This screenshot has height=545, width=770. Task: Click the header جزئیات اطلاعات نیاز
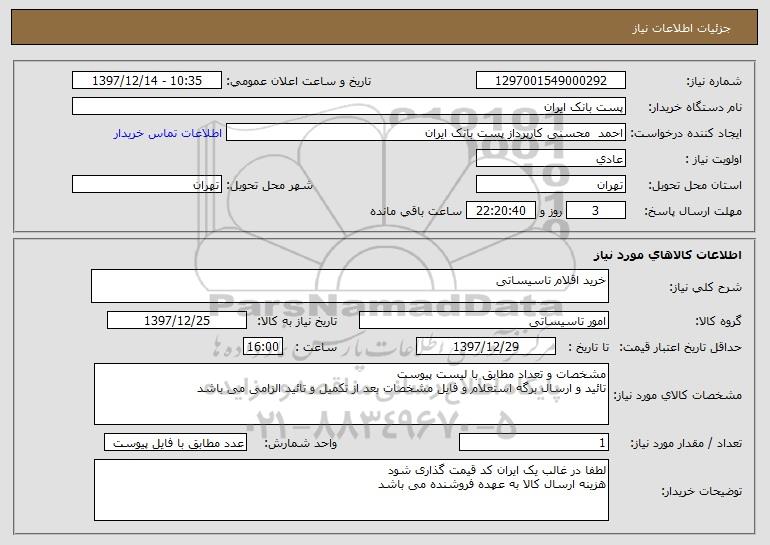(681, 28)
